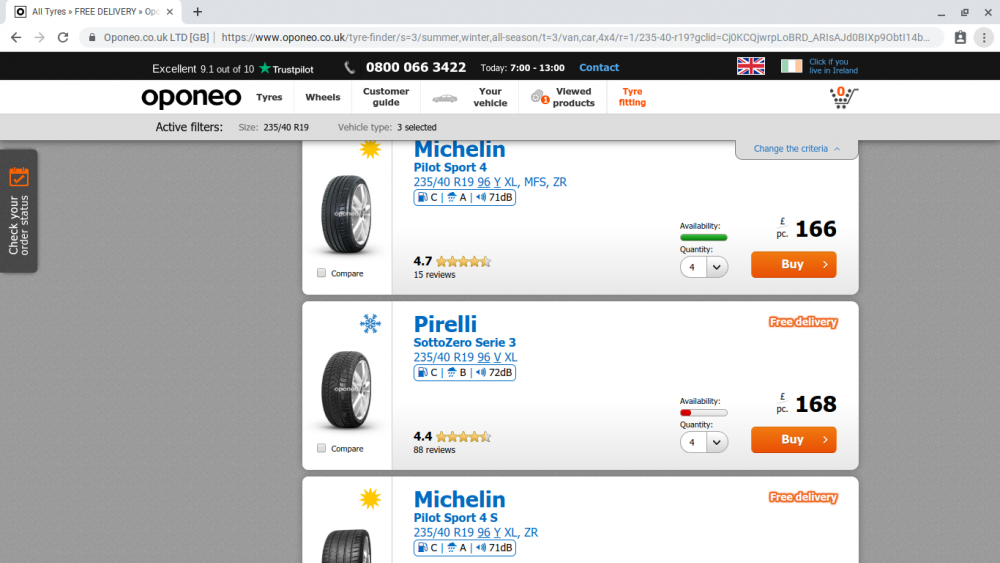Open the shopping cart icon
Screen dimensions: 1000x563
pos(843,98)
